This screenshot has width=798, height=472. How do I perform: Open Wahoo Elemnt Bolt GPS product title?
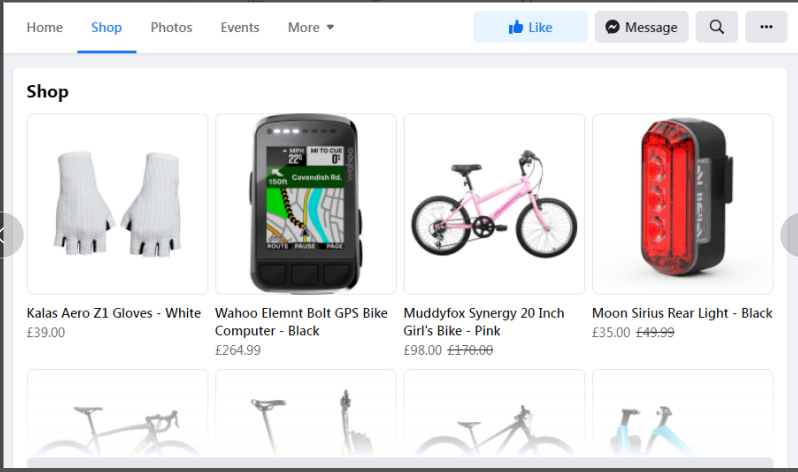pos(301,321)
